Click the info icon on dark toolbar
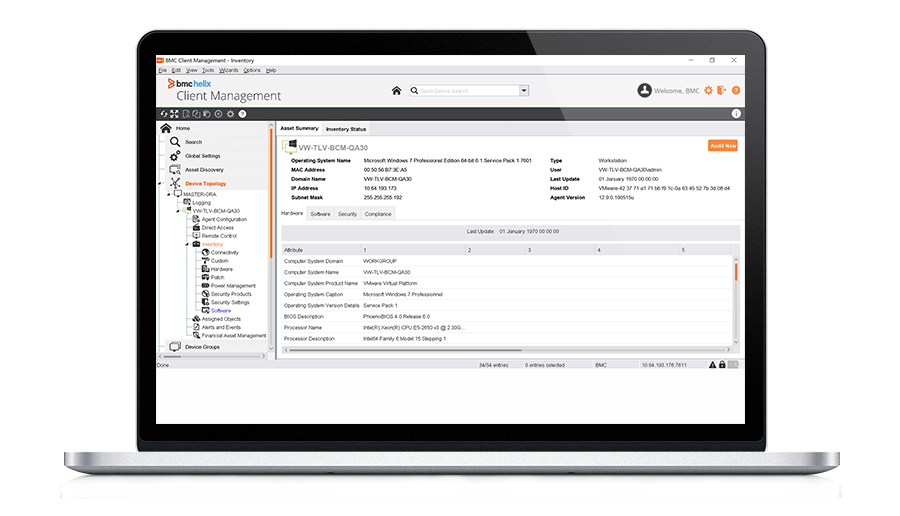 (x=736, y=114)
